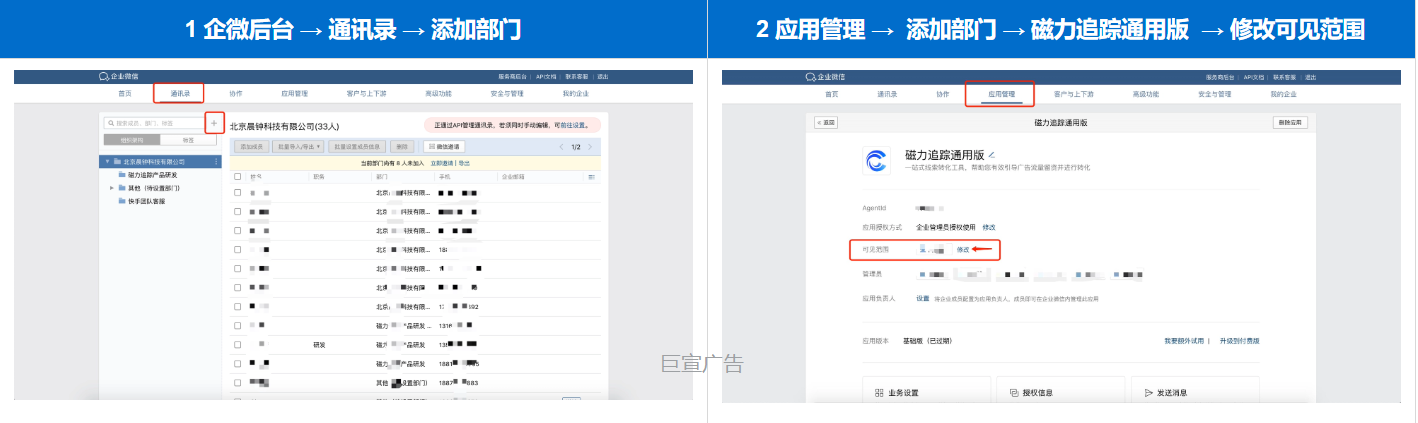
Task: Open 应用管理 tab in right screenshot
Action: click(1001, 94)
